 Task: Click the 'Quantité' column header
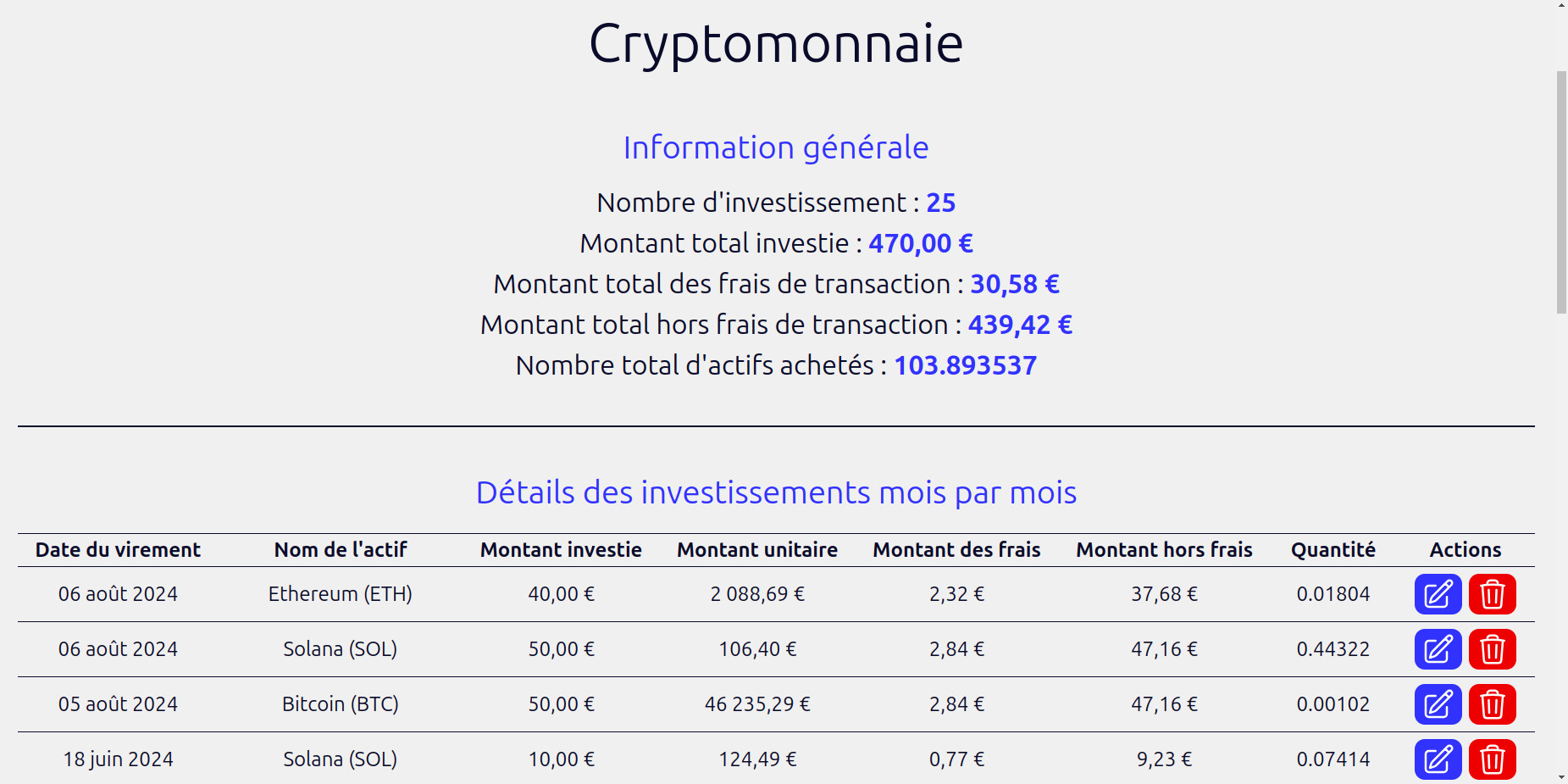[x=1333, y=549]
